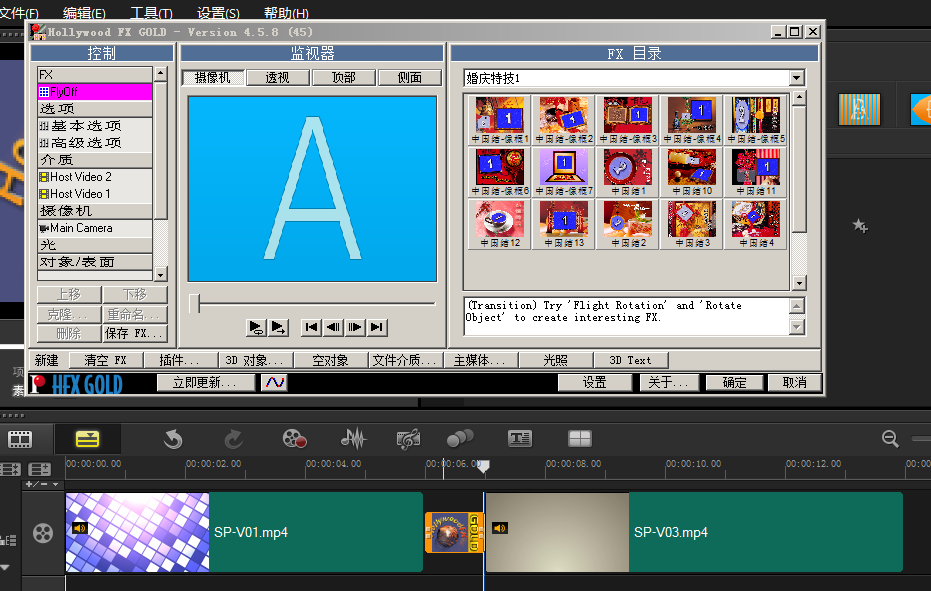Screen dimensions: 931x591
Task: Toggle the 摄像机 camera view button
Action: (x=213, y=78)
